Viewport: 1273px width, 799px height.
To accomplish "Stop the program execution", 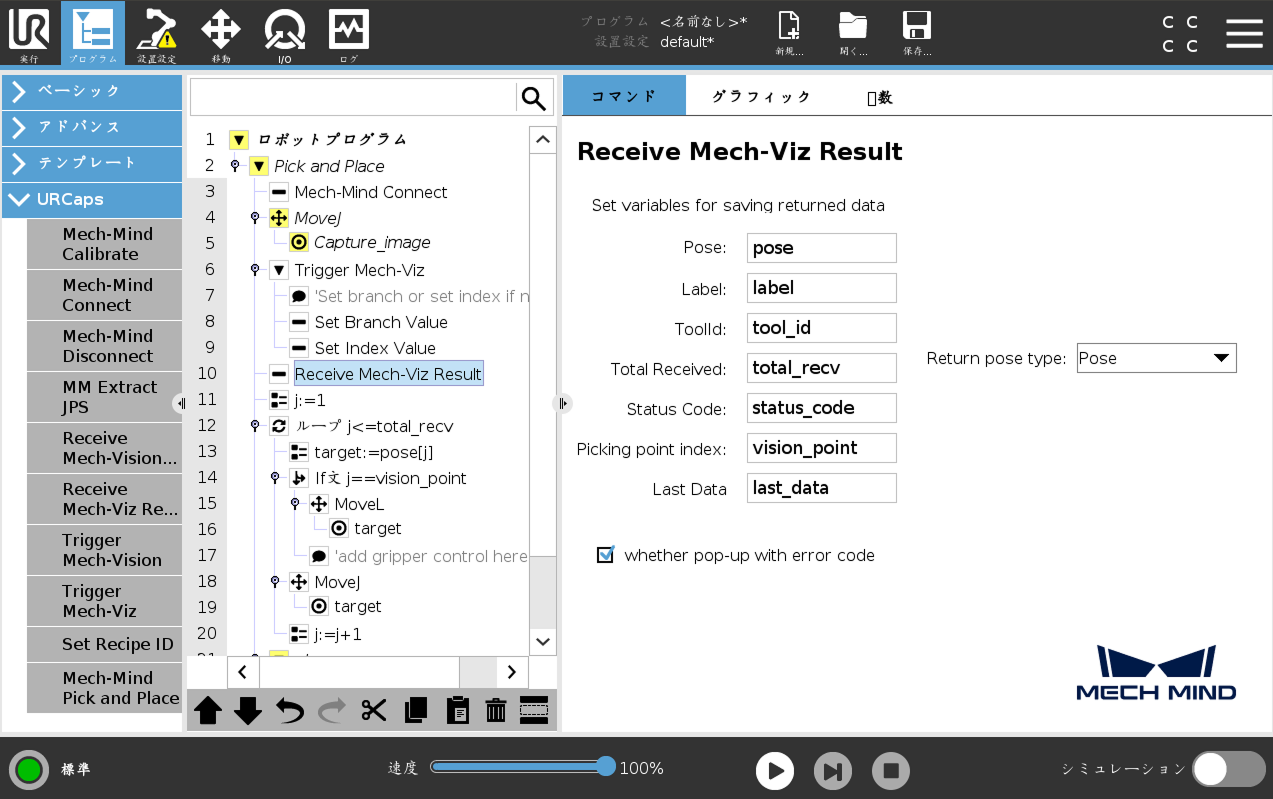I will (891, 770).
